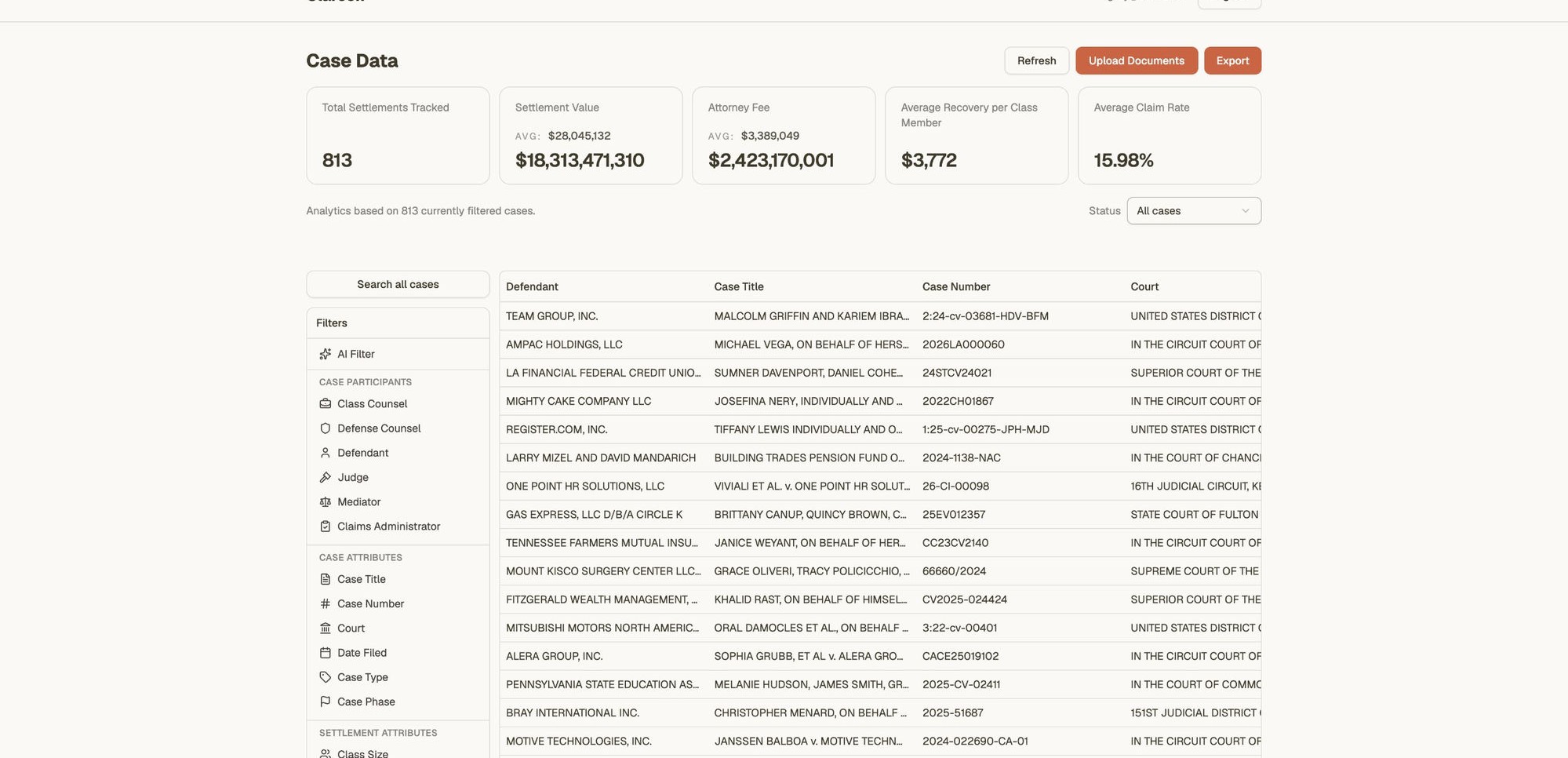Click the Date Filed calendar icon

(325, 653)
